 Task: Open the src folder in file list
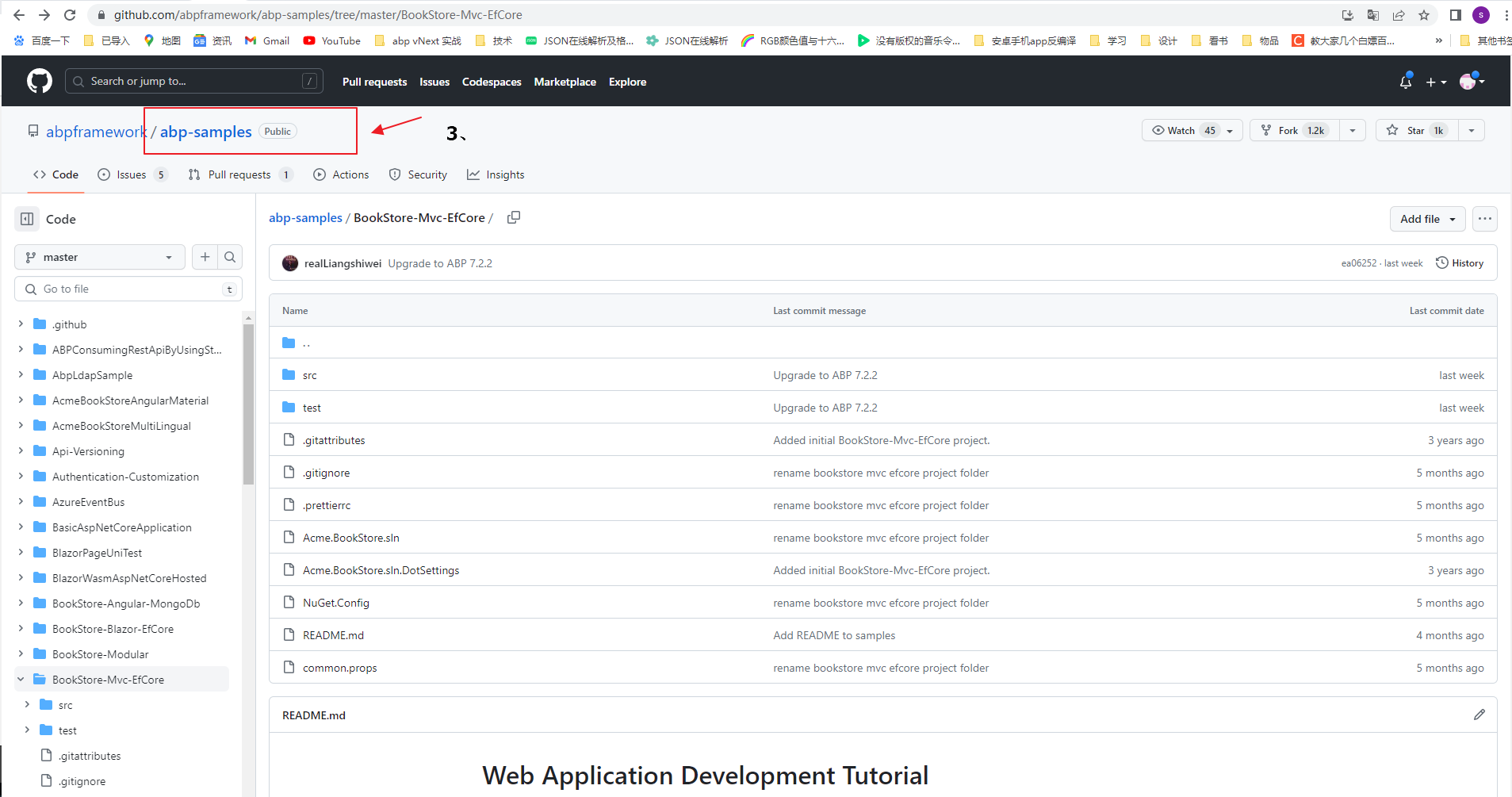point(309,375)
